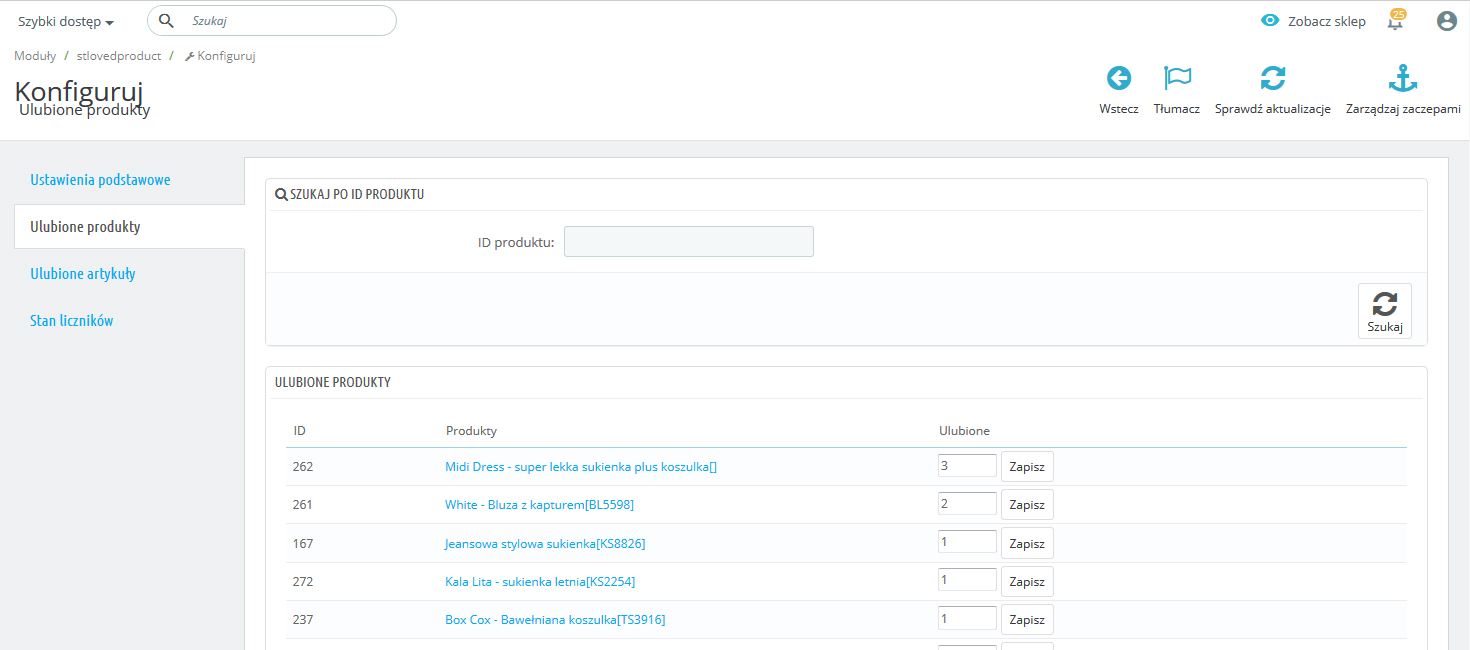The height and width of the screenshot is (650, 1470).
Task: Save the White - Bluza z kapturem row
Action: 1027,505
